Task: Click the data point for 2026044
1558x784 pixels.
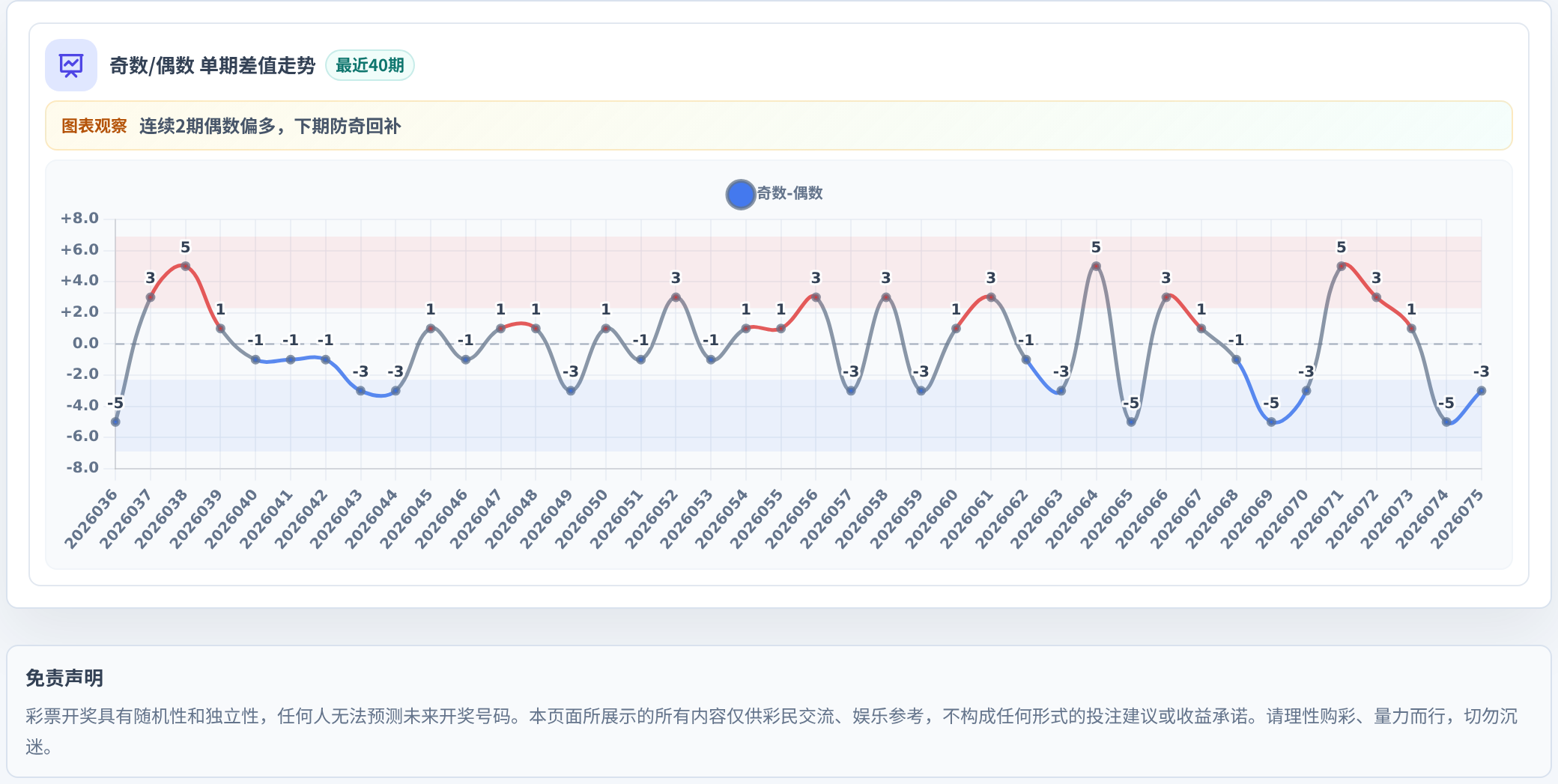Action: coord(395,391)
